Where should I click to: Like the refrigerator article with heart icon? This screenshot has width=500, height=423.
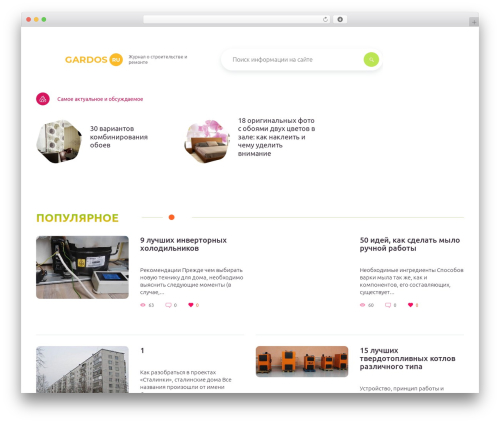191,305
